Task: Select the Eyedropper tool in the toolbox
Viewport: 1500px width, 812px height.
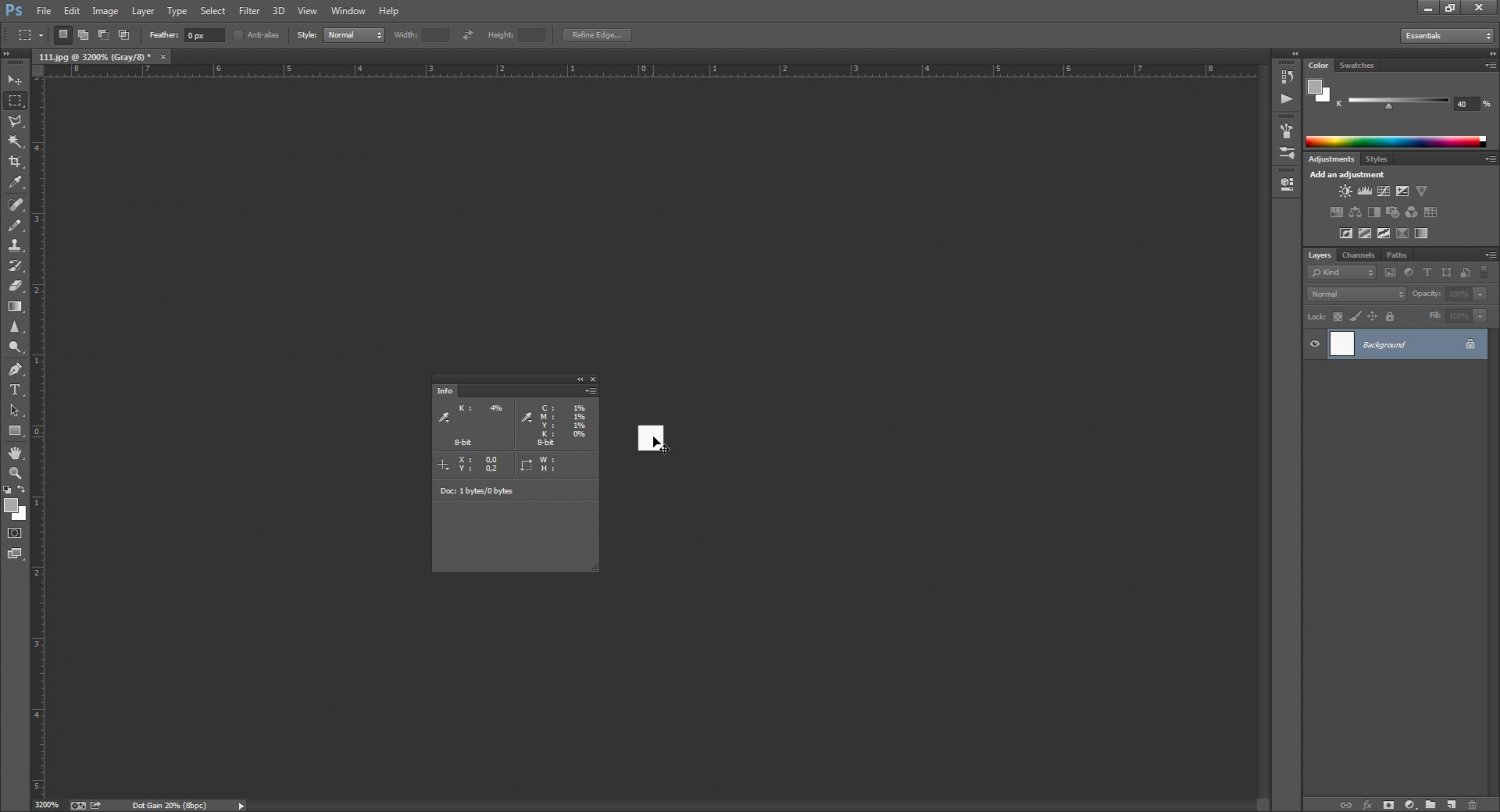Action: pos(15,183)
